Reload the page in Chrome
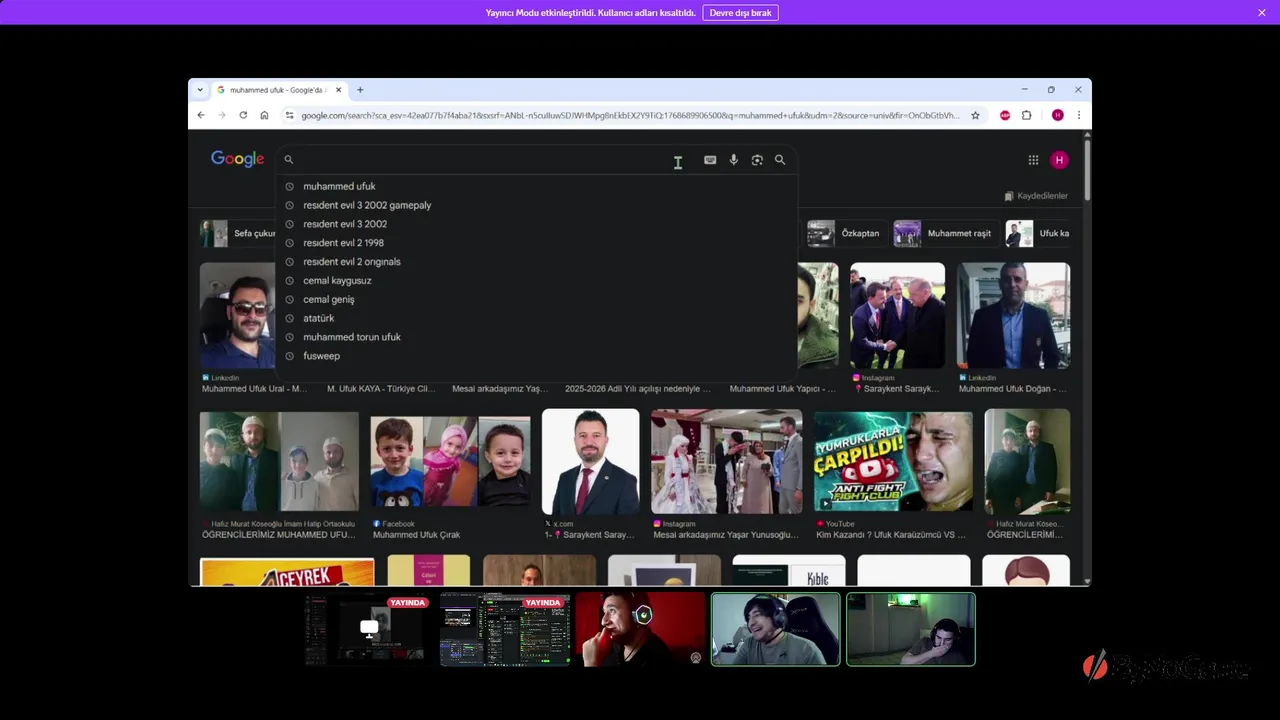Image resolution: width=1280 pixels, height=720 pixels. pyautogui.click(x=243, y=115)
